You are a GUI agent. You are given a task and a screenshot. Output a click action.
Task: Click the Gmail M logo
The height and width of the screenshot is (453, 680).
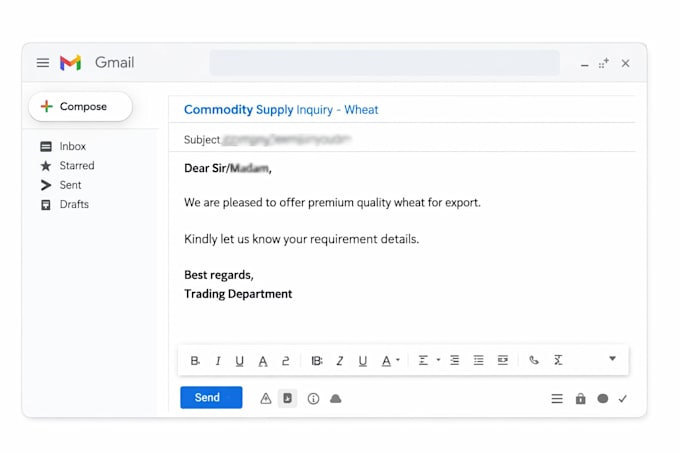pos(70,63)
